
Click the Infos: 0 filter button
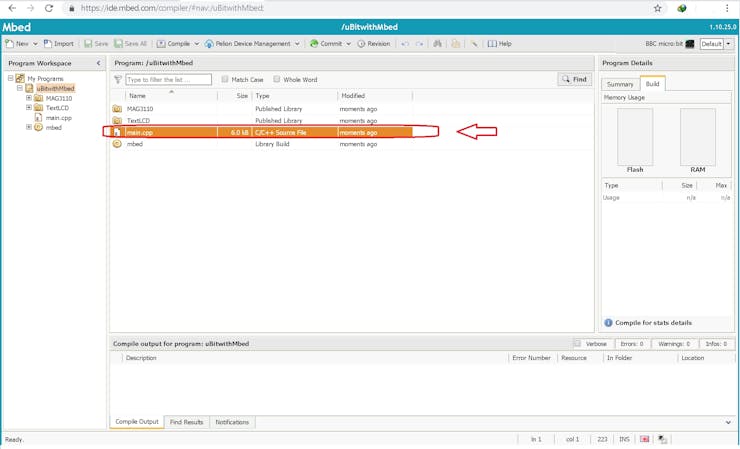point(716,344)
